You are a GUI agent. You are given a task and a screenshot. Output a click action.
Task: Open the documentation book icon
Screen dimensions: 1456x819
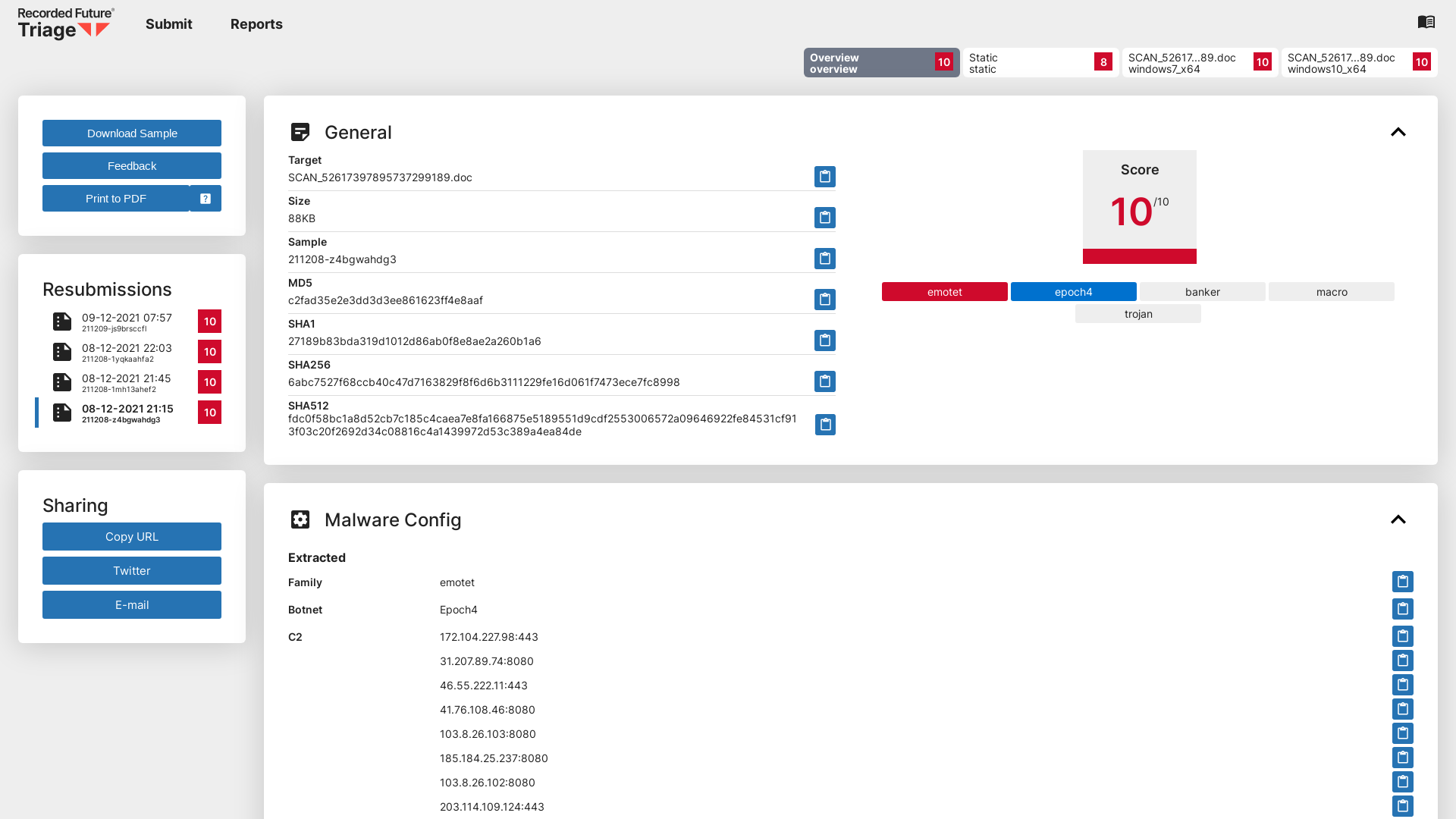pyautogui.click(x=1426, y=22)
